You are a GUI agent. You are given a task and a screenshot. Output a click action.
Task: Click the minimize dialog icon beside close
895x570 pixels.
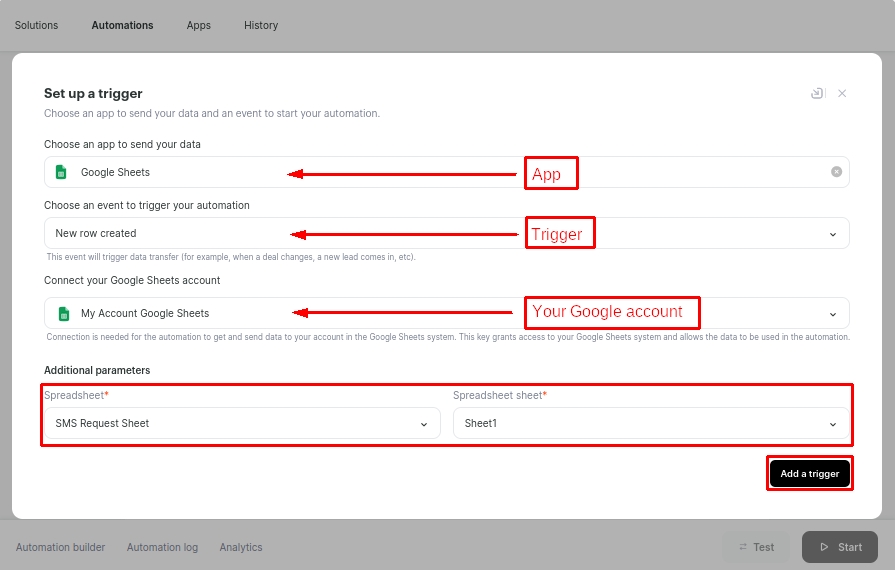tap(817, 93)
